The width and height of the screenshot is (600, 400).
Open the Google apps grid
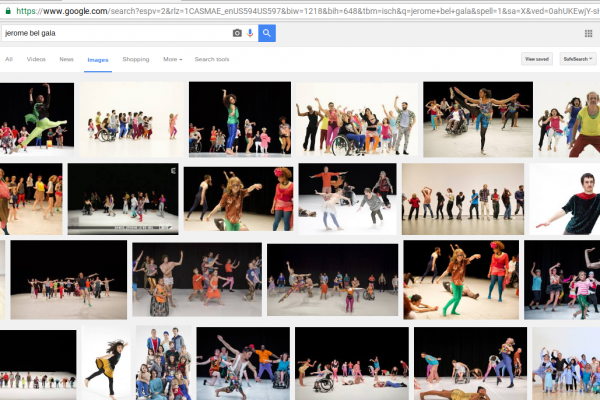tap(588, 33)
